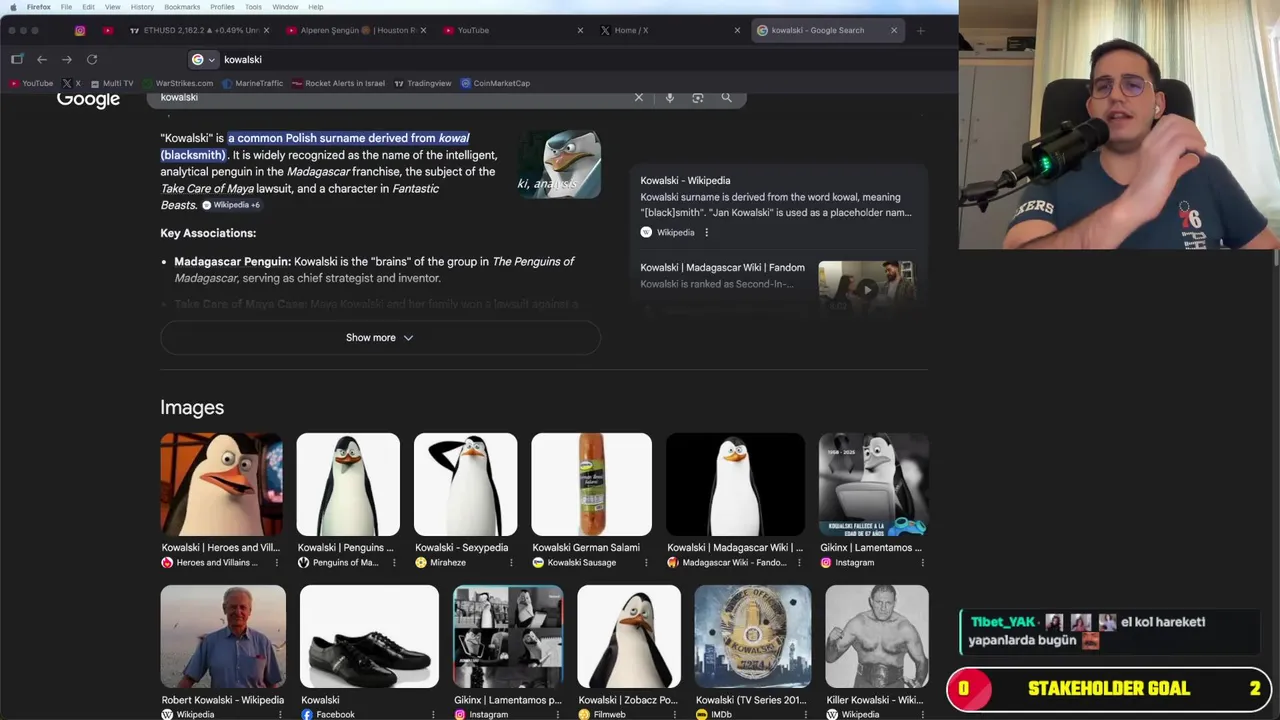Open the Kowalski Sexypedia image
This screenshot has height=720, width=1280.
[465, 485]
